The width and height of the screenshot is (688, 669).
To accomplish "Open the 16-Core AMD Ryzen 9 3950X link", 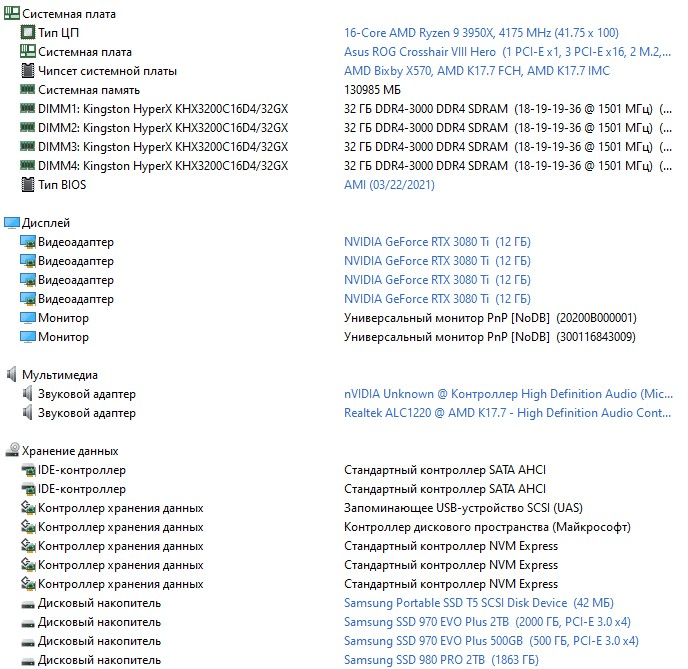I will pos(481,33).
